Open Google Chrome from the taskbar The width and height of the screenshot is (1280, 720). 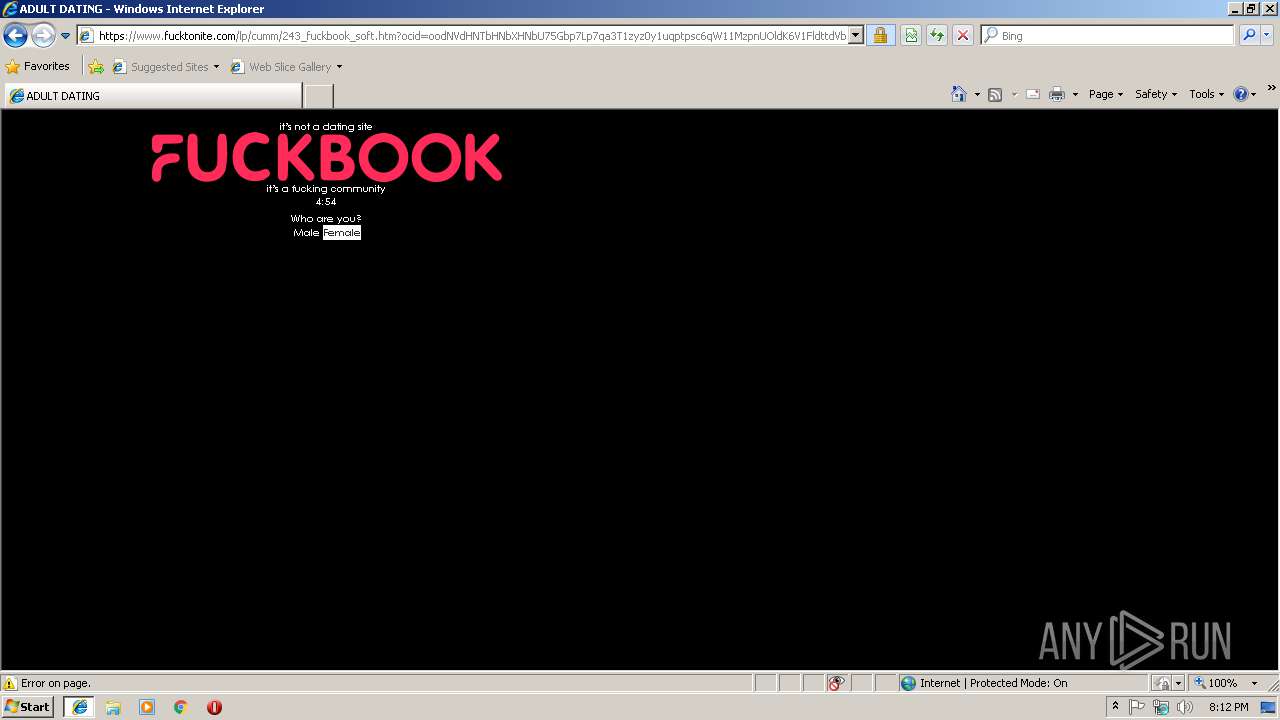point(181,707)
